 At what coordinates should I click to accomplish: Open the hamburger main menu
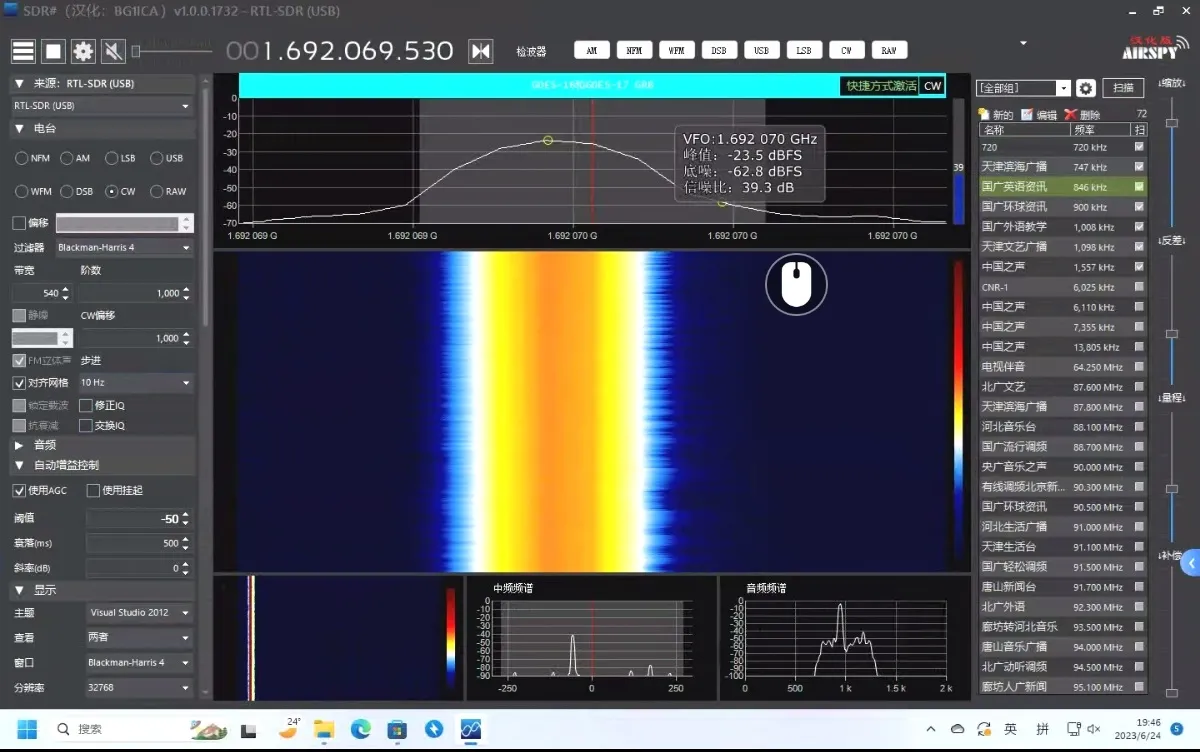[x=23, y=51]
